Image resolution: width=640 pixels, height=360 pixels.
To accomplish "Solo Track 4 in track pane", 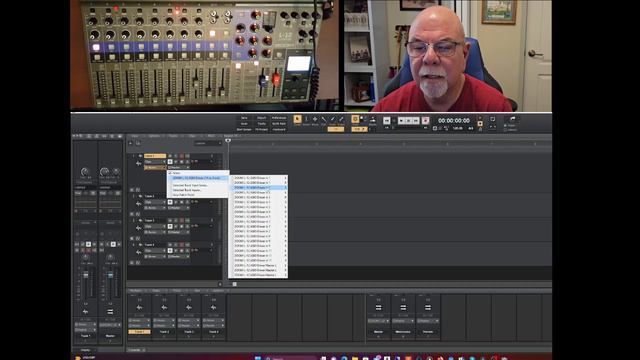I will pos(176,244).
